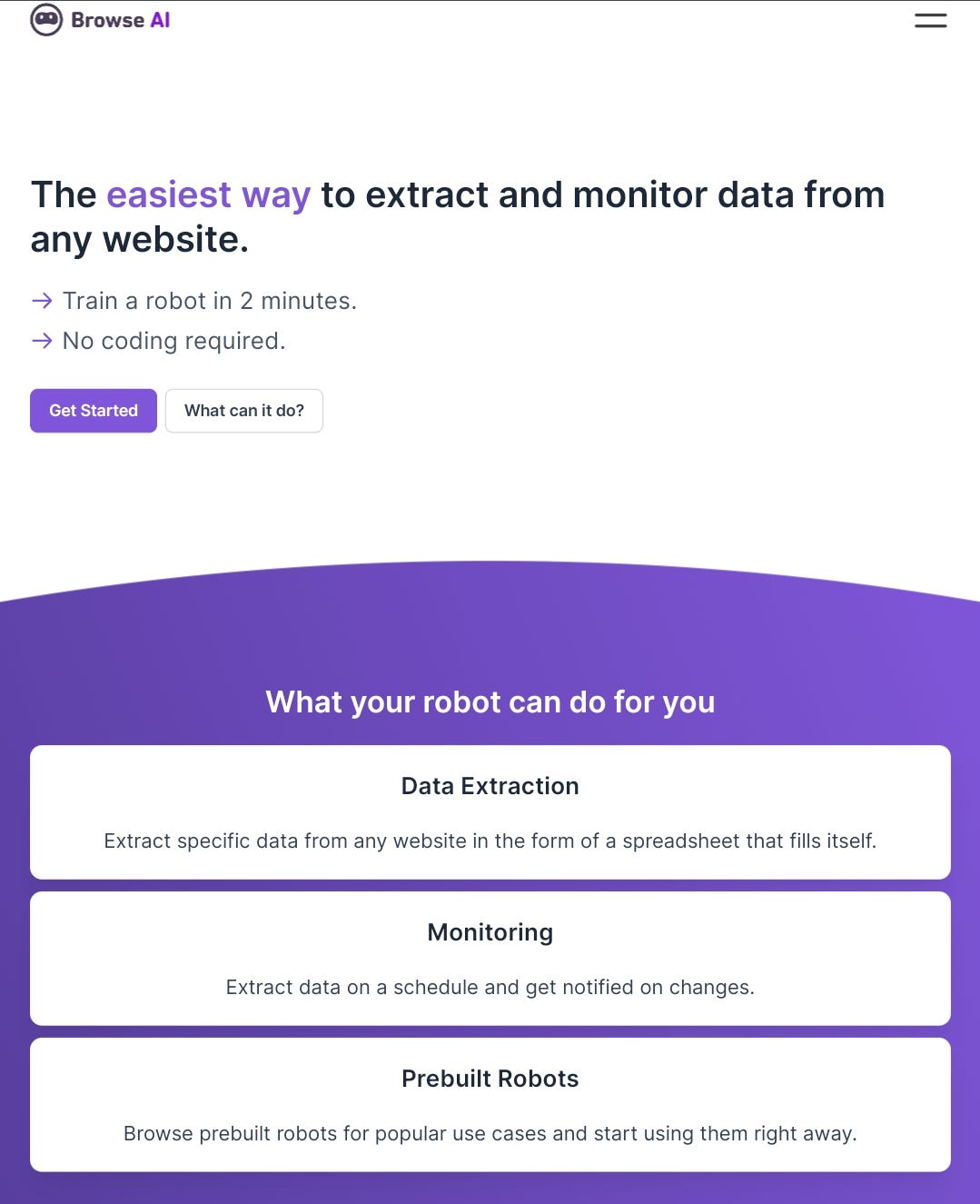This screenshot has width=980, height=1204.
Task: Expand the Monitoring card
Action: pyautogui.click(x=490, y=958)
